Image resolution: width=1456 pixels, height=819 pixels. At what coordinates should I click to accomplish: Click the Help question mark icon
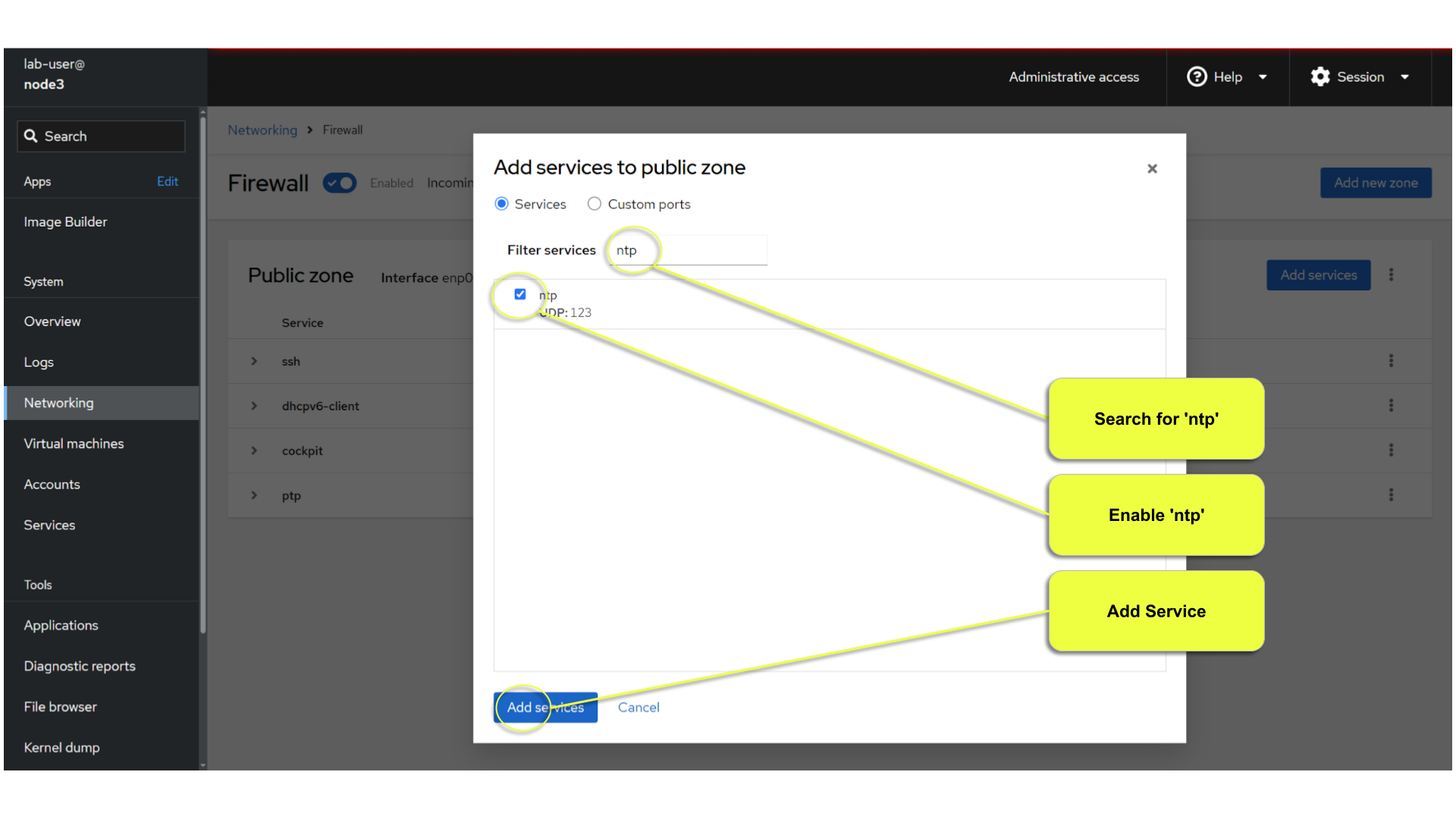point(1196,77)
